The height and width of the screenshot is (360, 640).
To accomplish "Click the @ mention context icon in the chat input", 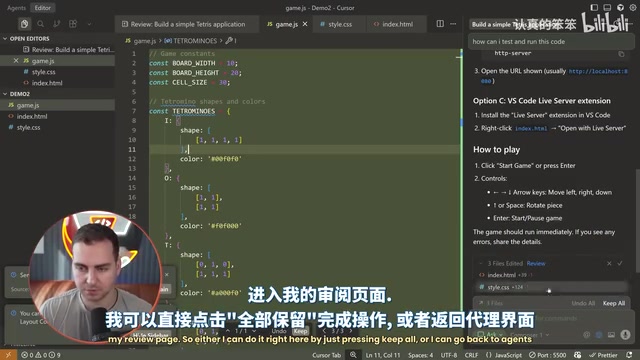I will point(587,335).
